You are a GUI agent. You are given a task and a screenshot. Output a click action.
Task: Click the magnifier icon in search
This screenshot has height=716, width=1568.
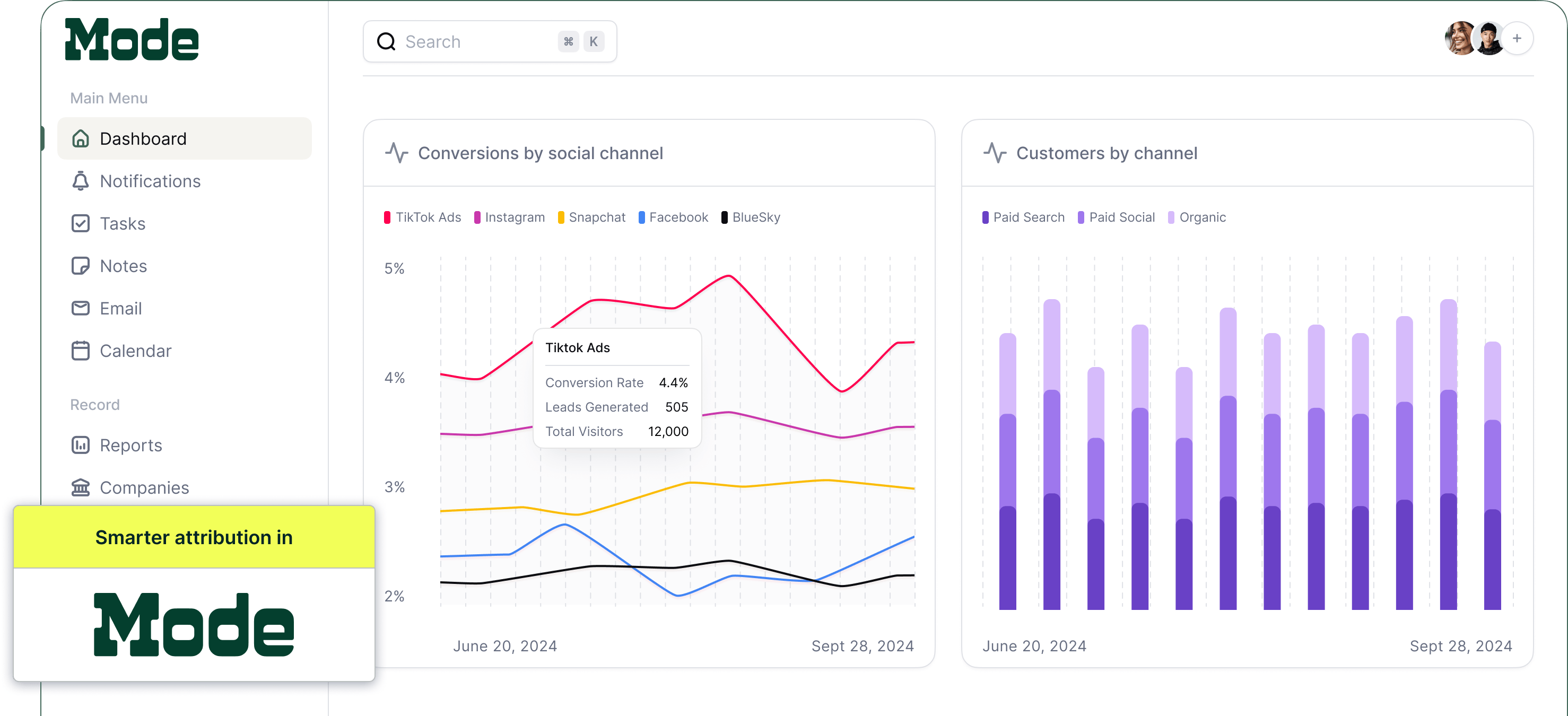(386, 41)
